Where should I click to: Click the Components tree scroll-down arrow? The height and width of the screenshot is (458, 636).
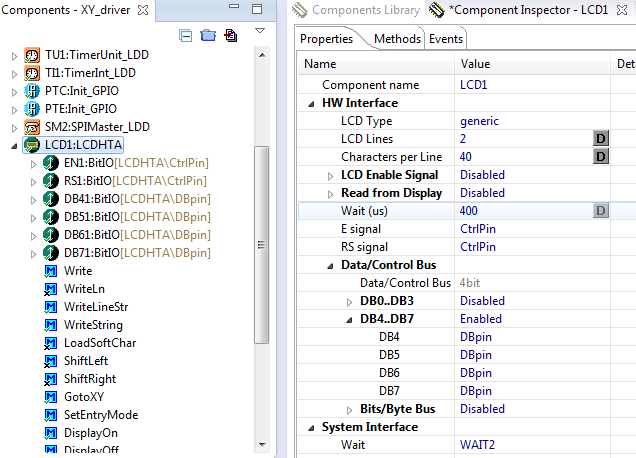coord(262,445)
